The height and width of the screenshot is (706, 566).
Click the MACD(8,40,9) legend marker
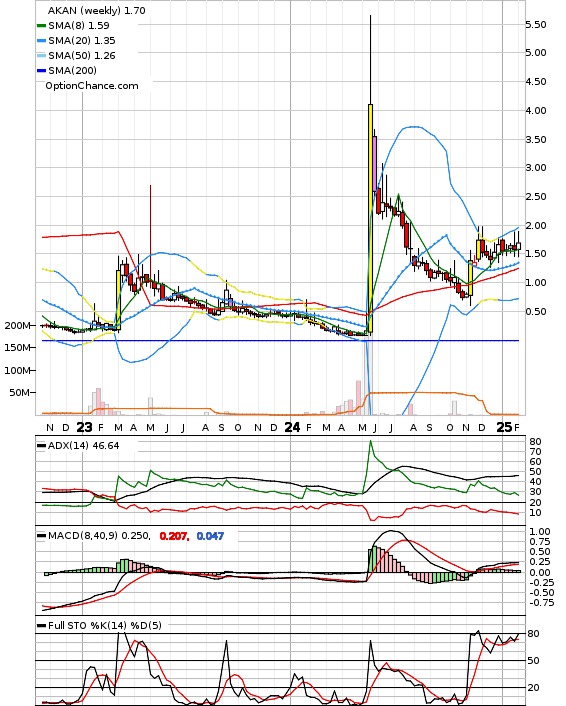(x=41, y=536)
